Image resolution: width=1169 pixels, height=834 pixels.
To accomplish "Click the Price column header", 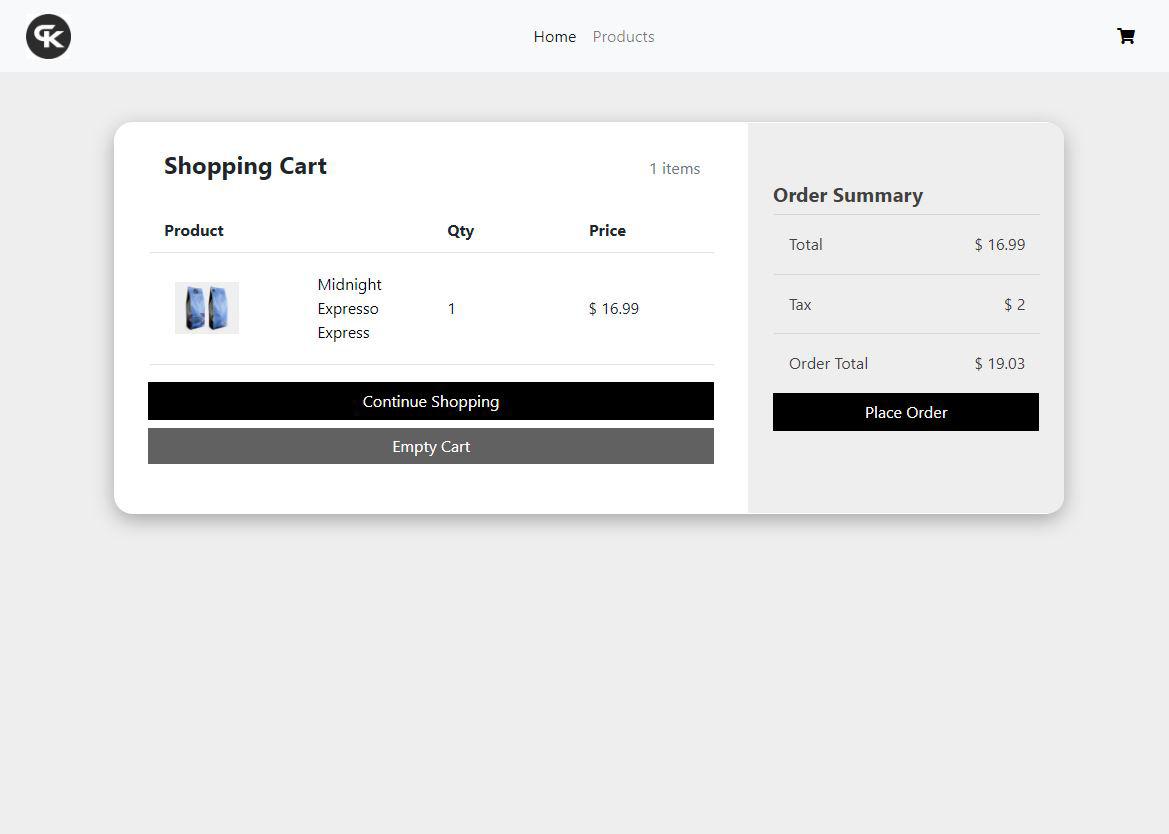I will pos(607,230).
